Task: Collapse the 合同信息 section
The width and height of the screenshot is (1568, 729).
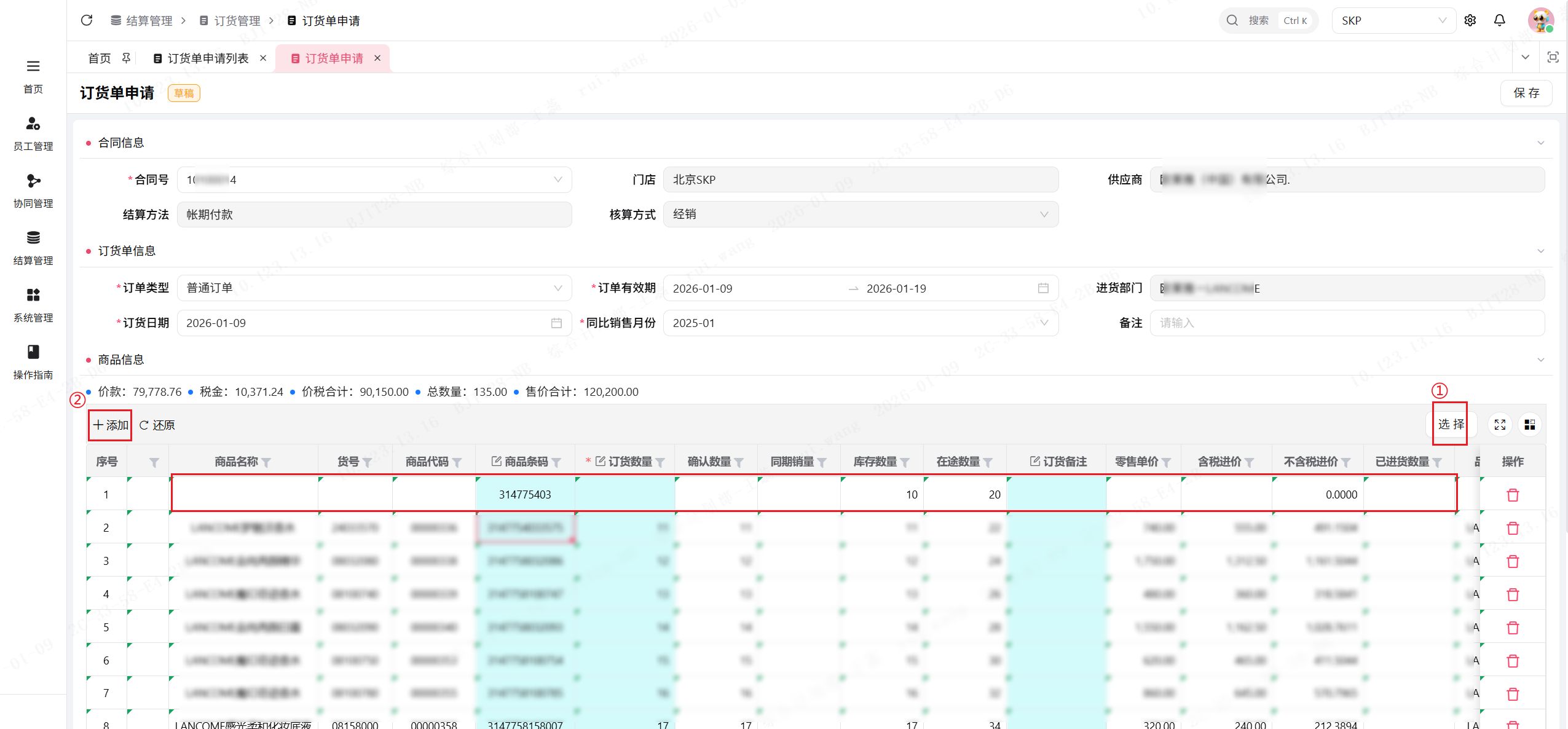Action: point(1540,143)
